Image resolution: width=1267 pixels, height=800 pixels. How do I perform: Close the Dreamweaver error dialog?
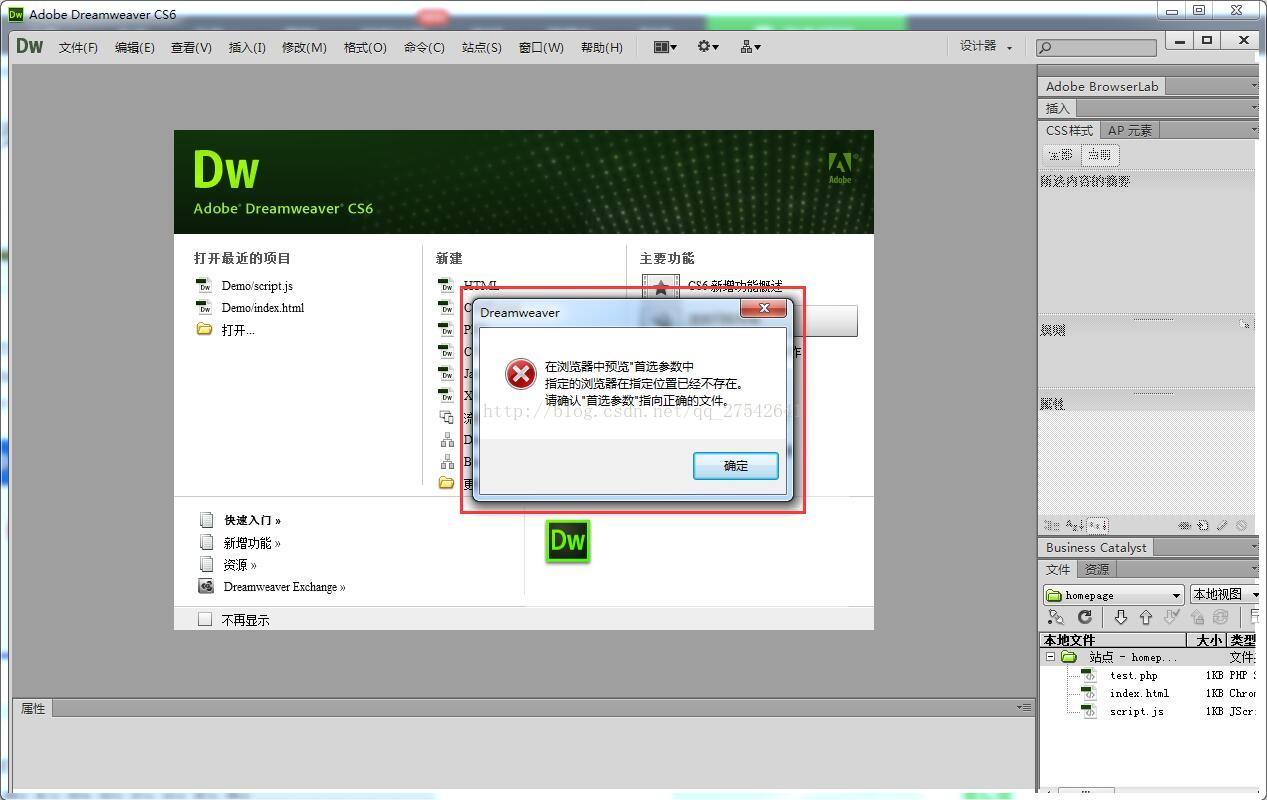click(x=764, y=308)
